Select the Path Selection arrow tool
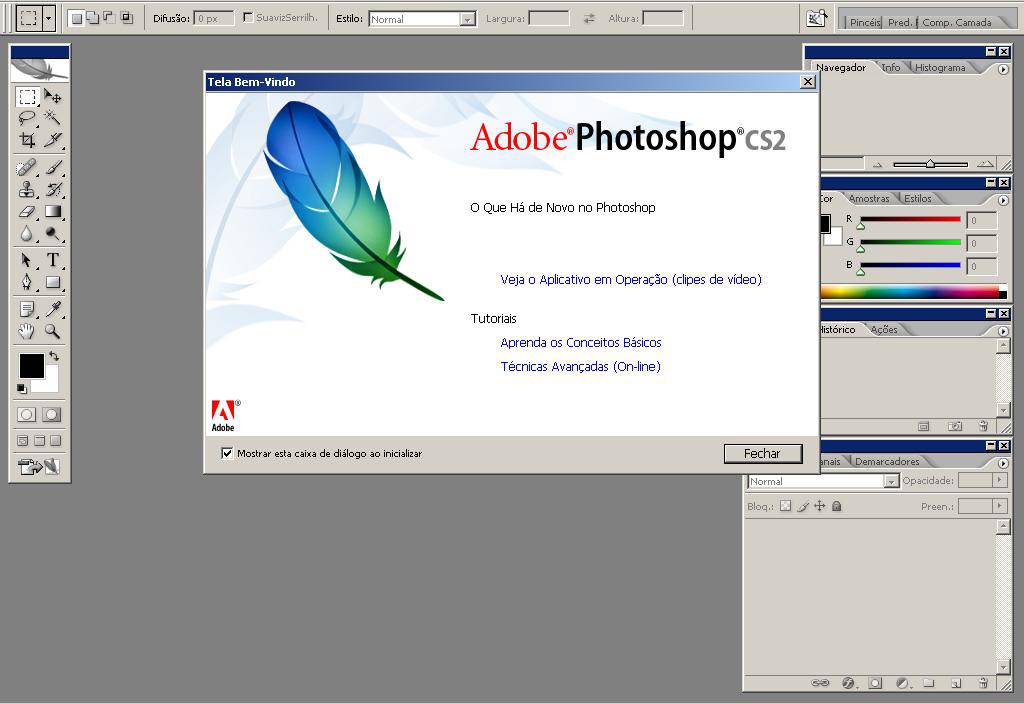 pyautogui.click(x=27, y=260)
